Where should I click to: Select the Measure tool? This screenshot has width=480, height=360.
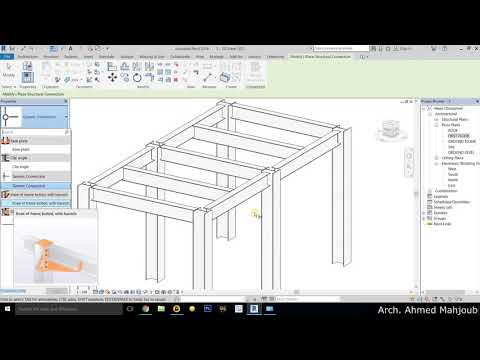tap(208, 77)
